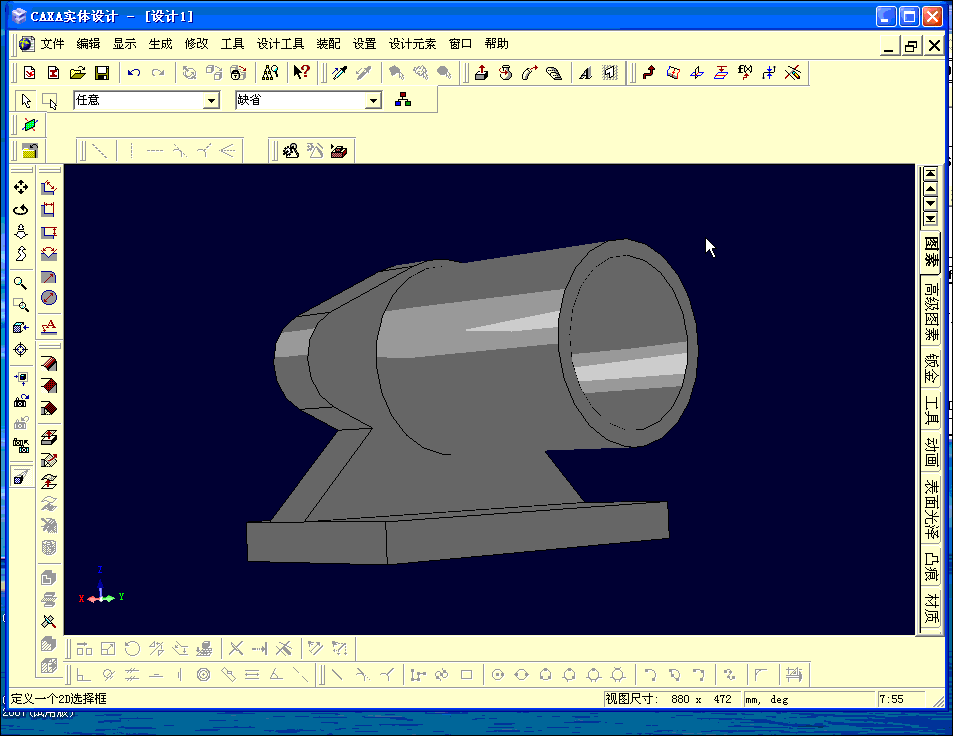Viewport: 953px width, 736px height.
Task: Click the blend edges icon
Action: tap(49, 363)
